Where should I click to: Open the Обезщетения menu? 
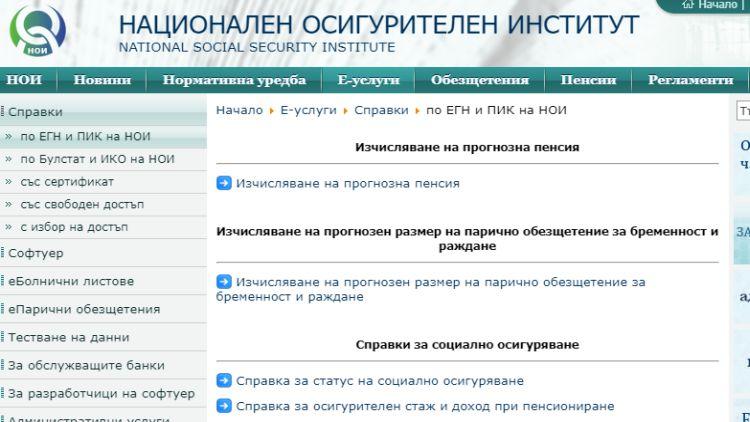[480, 80]
